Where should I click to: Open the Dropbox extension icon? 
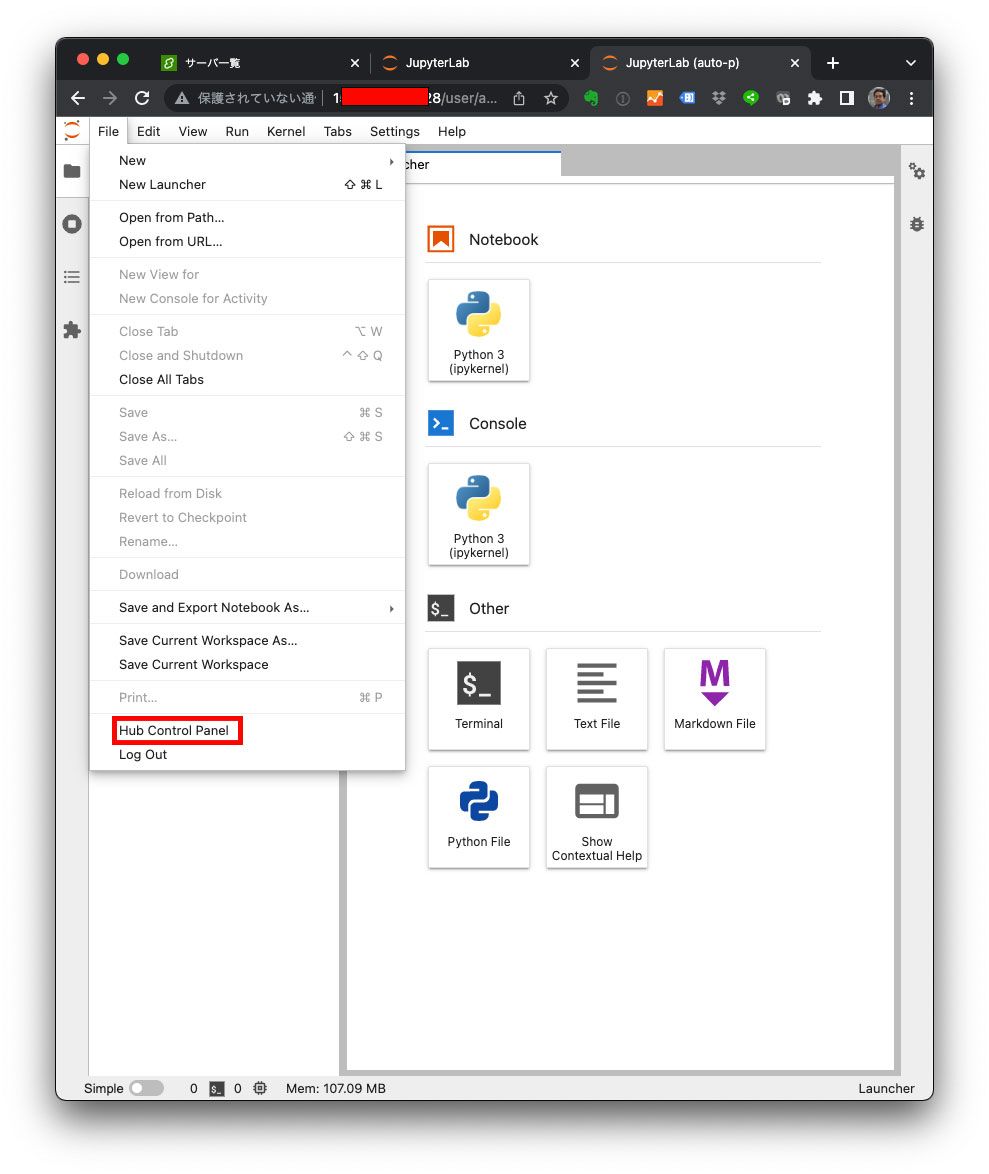click(x=719, y=98)
